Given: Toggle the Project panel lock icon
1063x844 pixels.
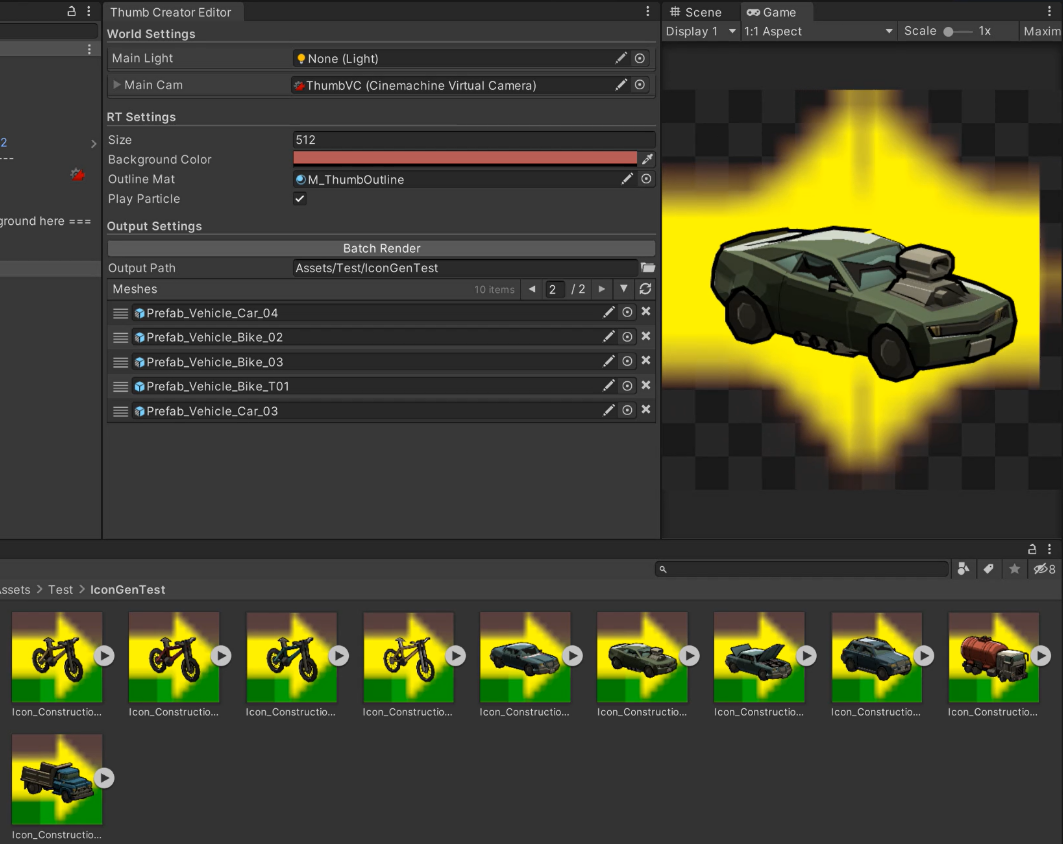Looking at the screenshot, I should (1032, 549).
